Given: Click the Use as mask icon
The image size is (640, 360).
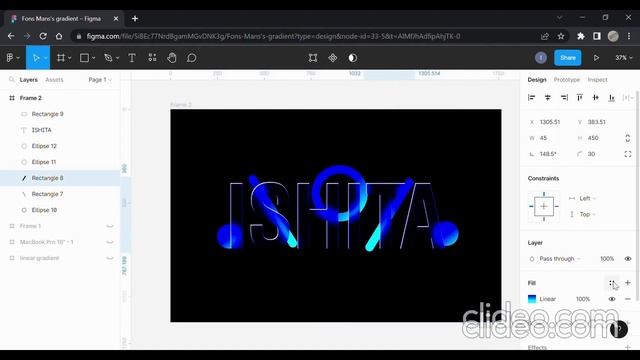Looking at the screenshot, I should coord(353,58).
